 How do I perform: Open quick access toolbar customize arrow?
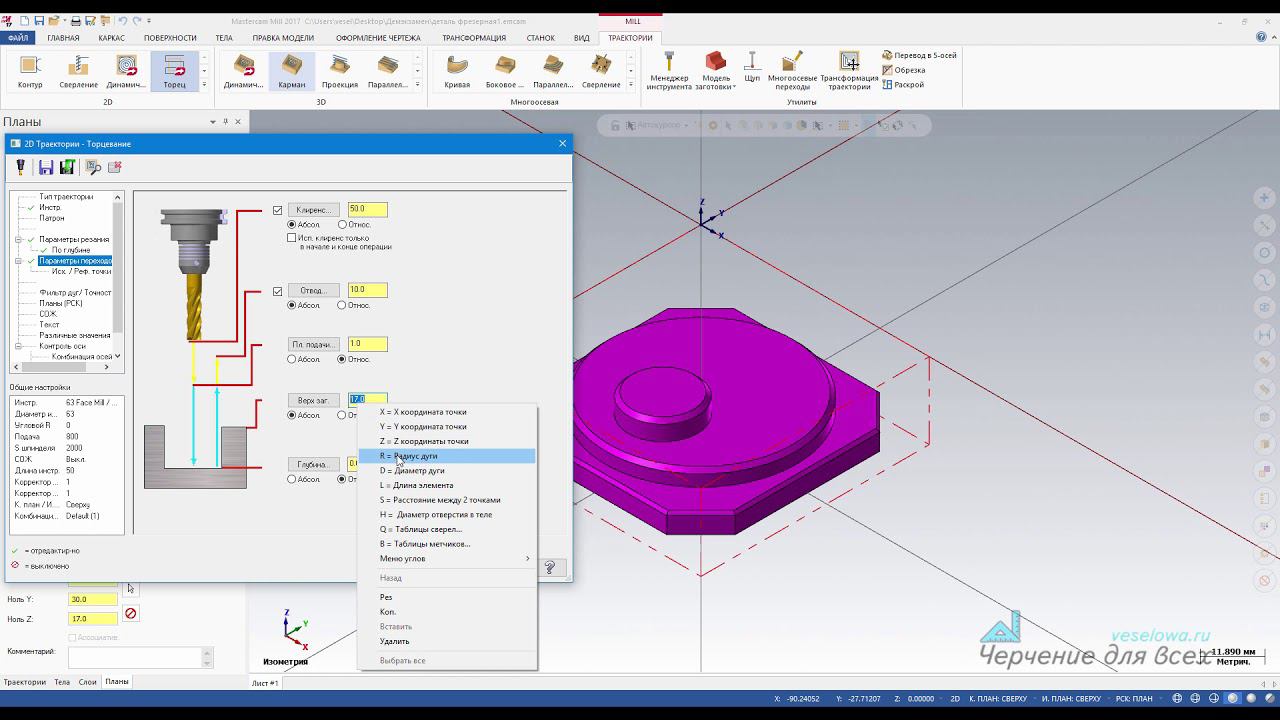pos(150,21)
